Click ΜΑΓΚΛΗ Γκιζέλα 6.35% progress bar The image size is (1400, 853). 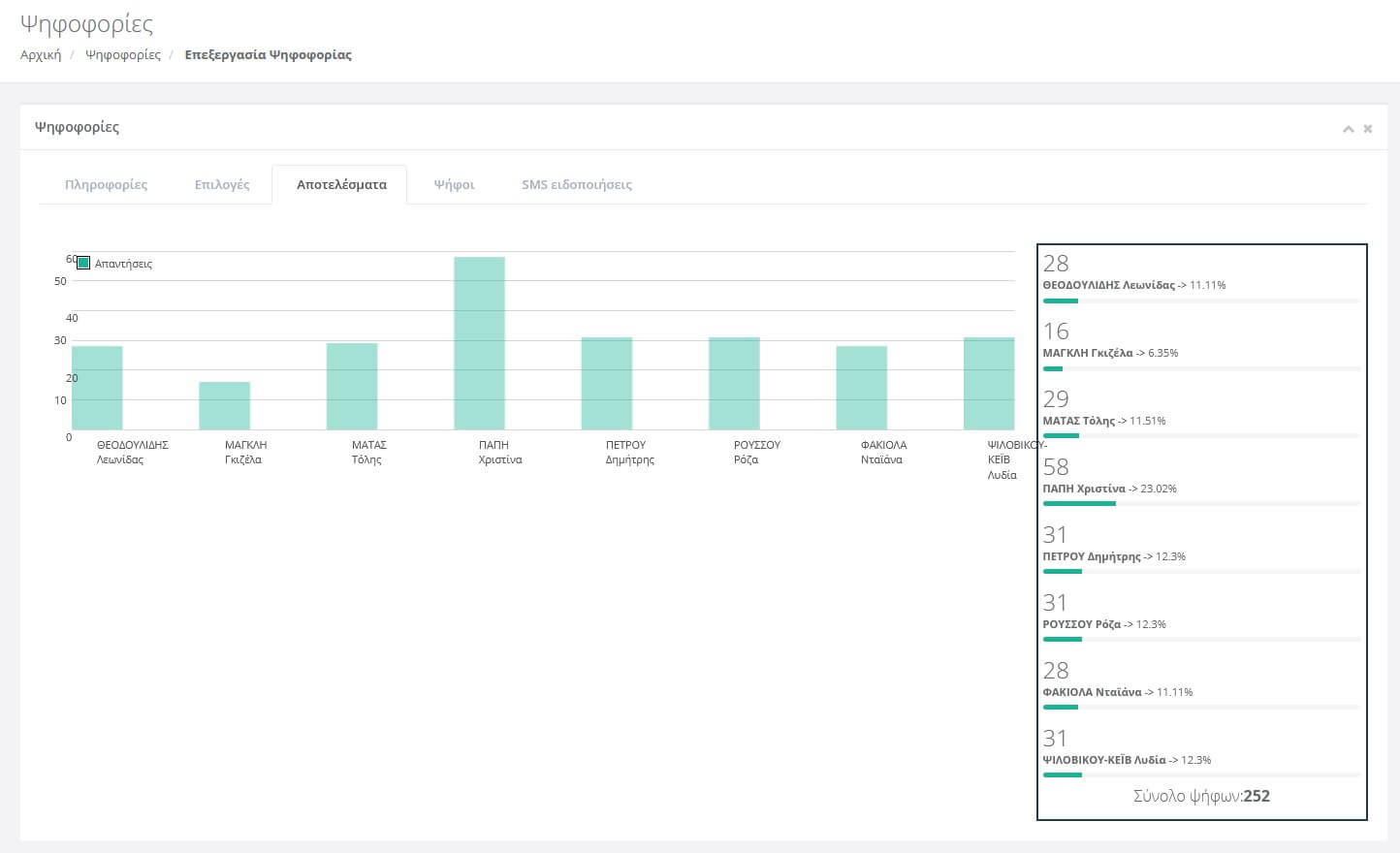1200,368
